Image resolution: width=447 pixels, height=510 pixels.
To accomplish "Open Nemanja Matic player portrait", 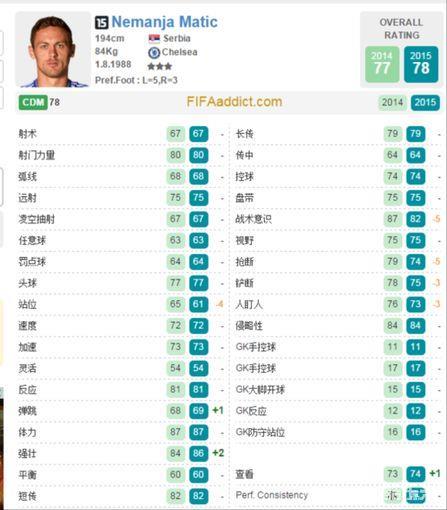I will click(53, 50).
